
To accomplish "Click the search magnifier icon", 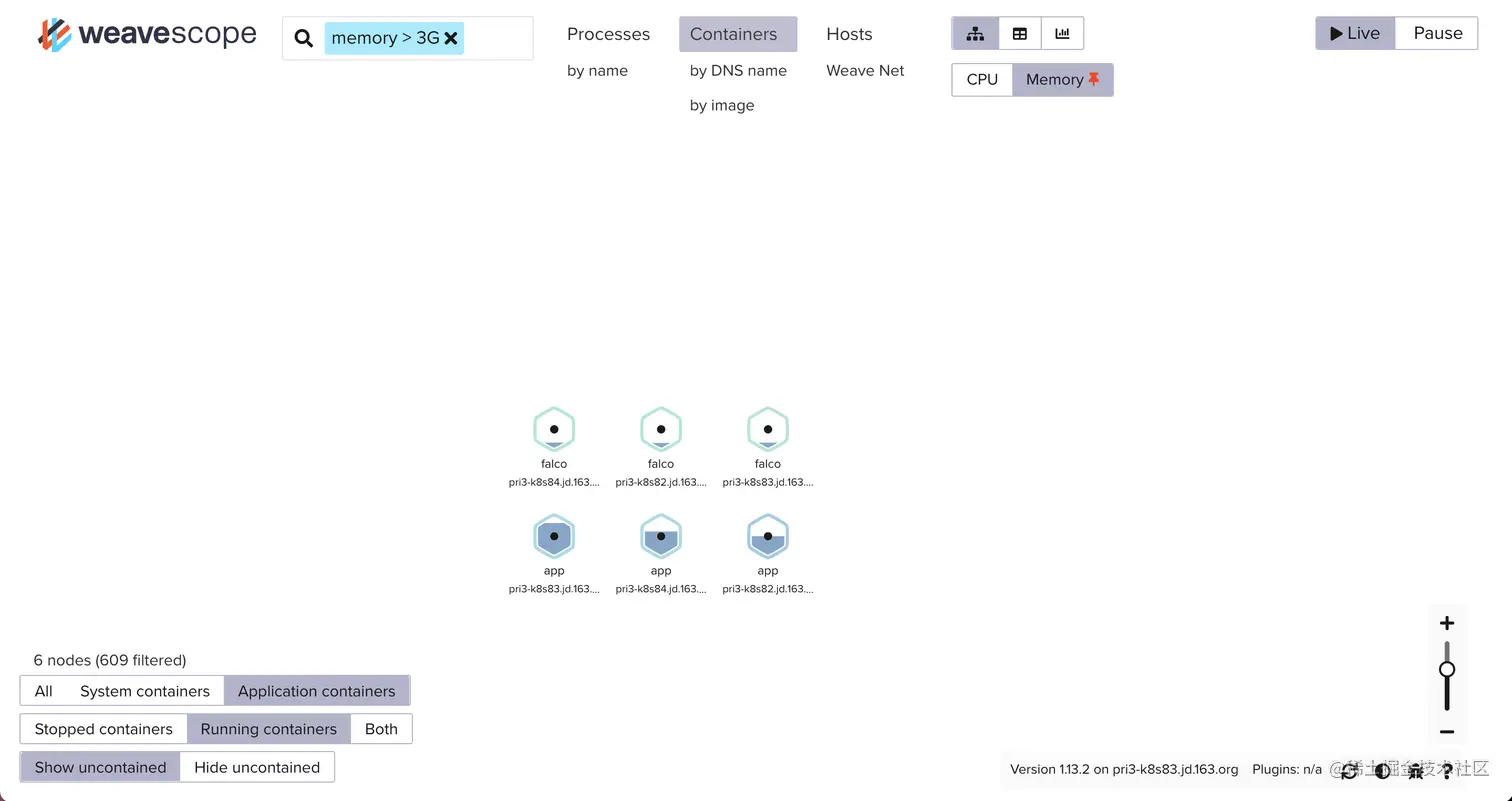I will [x=303, y=39].
